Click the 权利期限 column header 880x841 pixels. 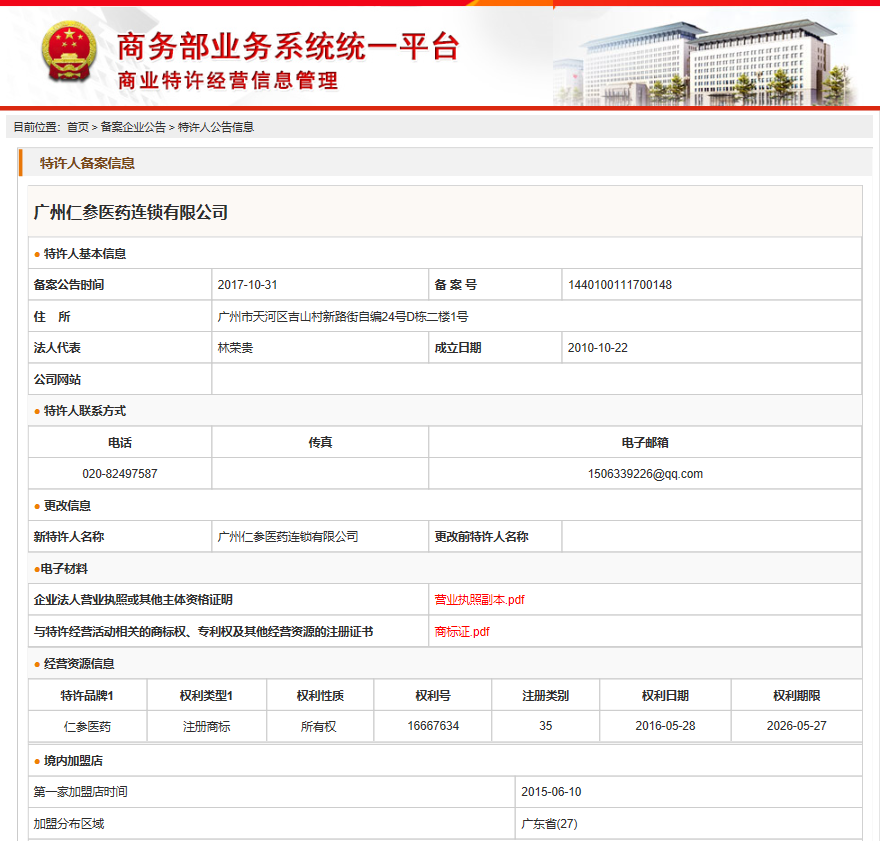(796, 696)
